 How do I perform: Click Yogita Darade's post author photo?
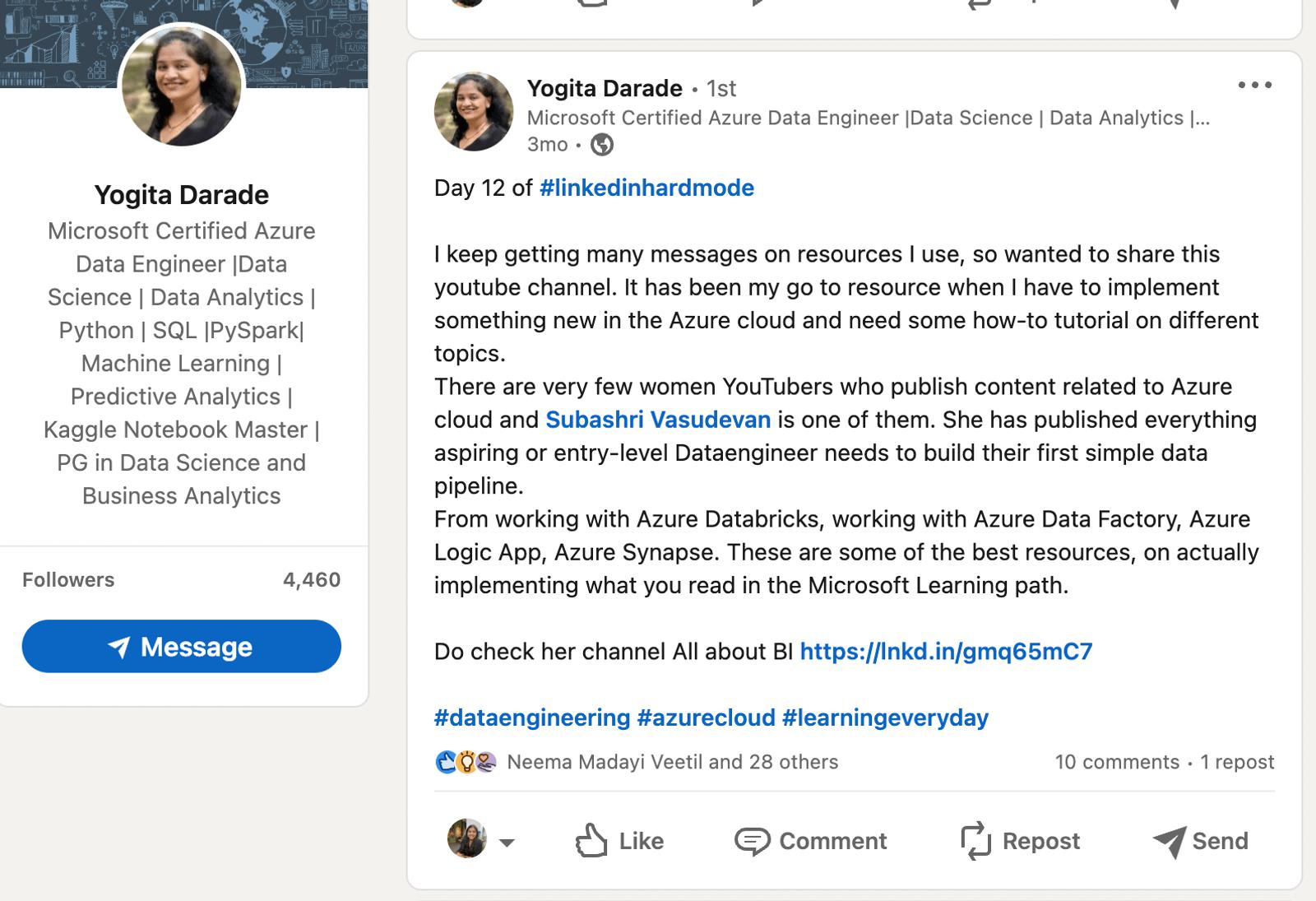[x=474, y=112]
